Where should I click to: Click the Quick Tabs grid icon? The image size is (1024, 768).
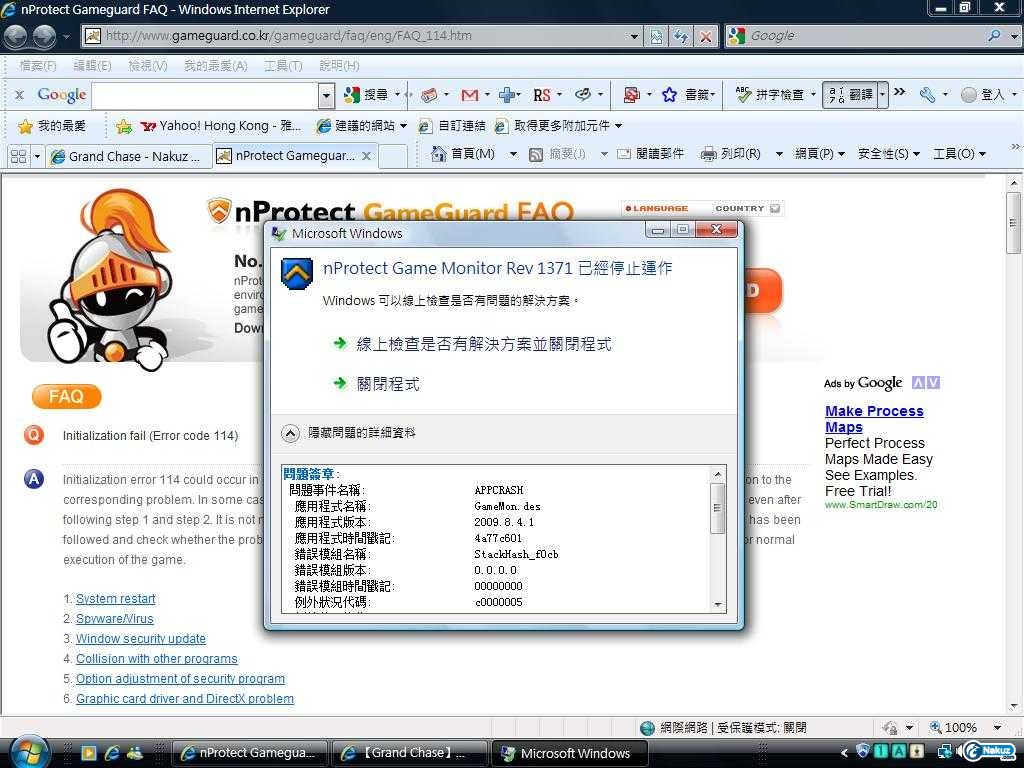(19, 157)
